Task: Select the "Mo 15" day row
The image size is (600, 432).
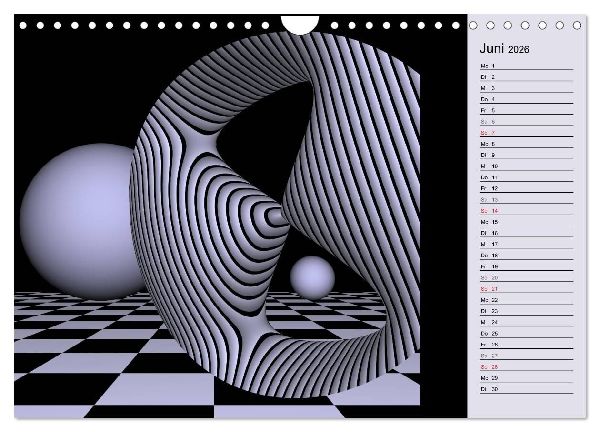Action: point(527,222)
